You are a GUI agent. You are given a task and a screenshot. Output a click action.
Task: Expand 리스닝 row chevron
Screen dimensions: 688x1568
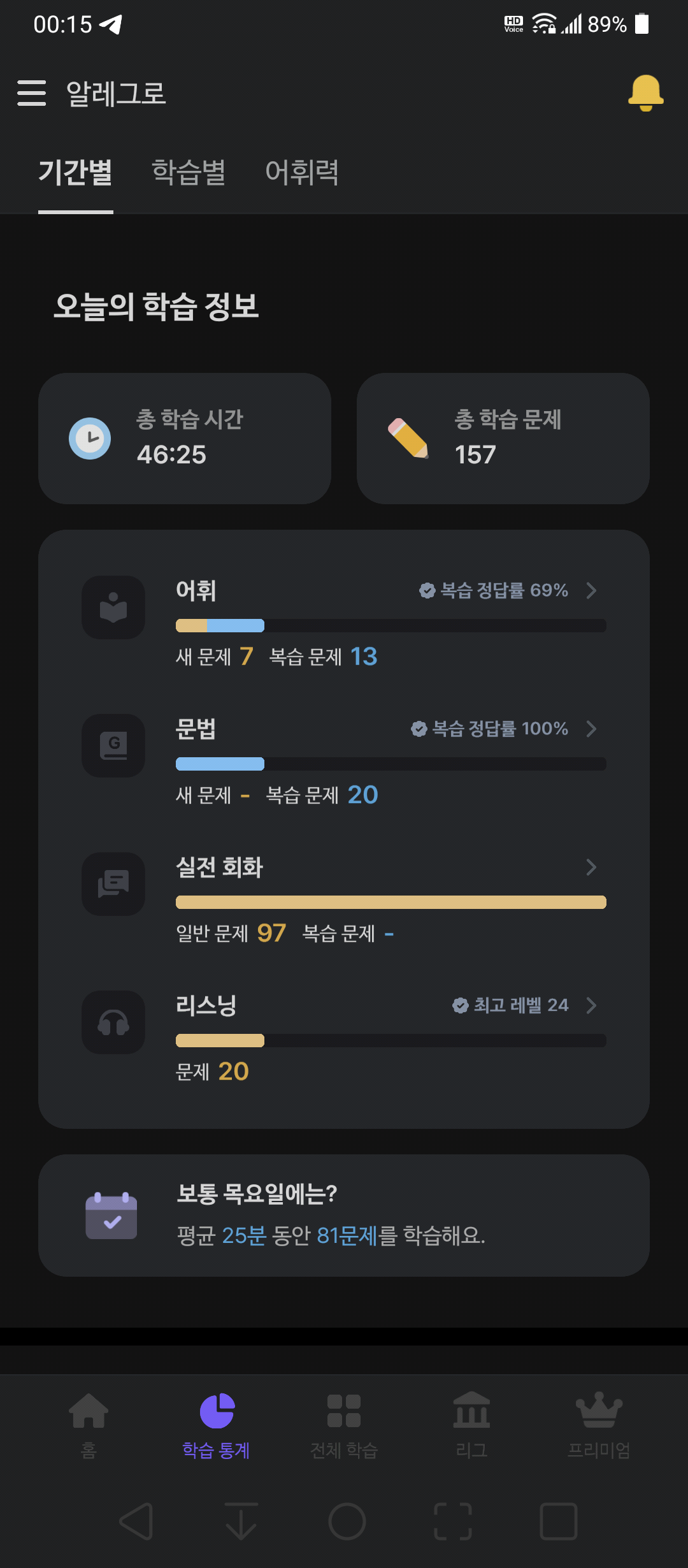(591, 1005)
